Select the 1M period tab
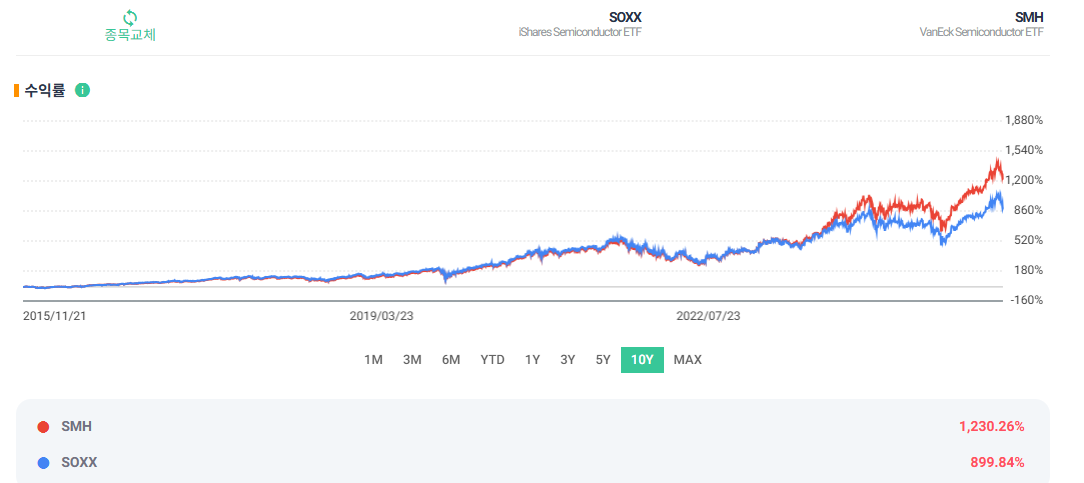1084x483 pixels. [373, 359]
